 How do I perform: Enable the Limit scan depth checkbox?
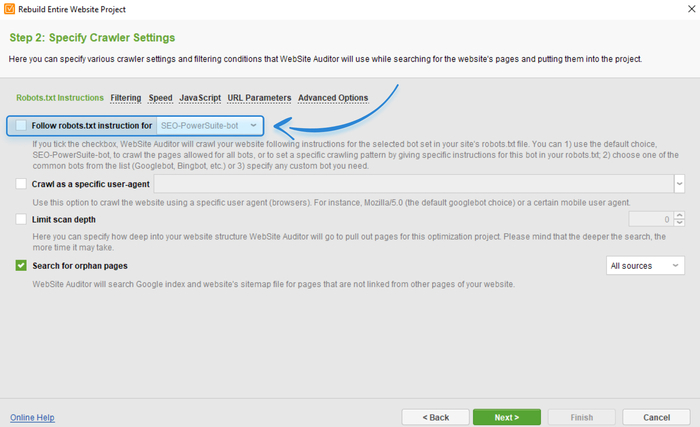[22, 219]
